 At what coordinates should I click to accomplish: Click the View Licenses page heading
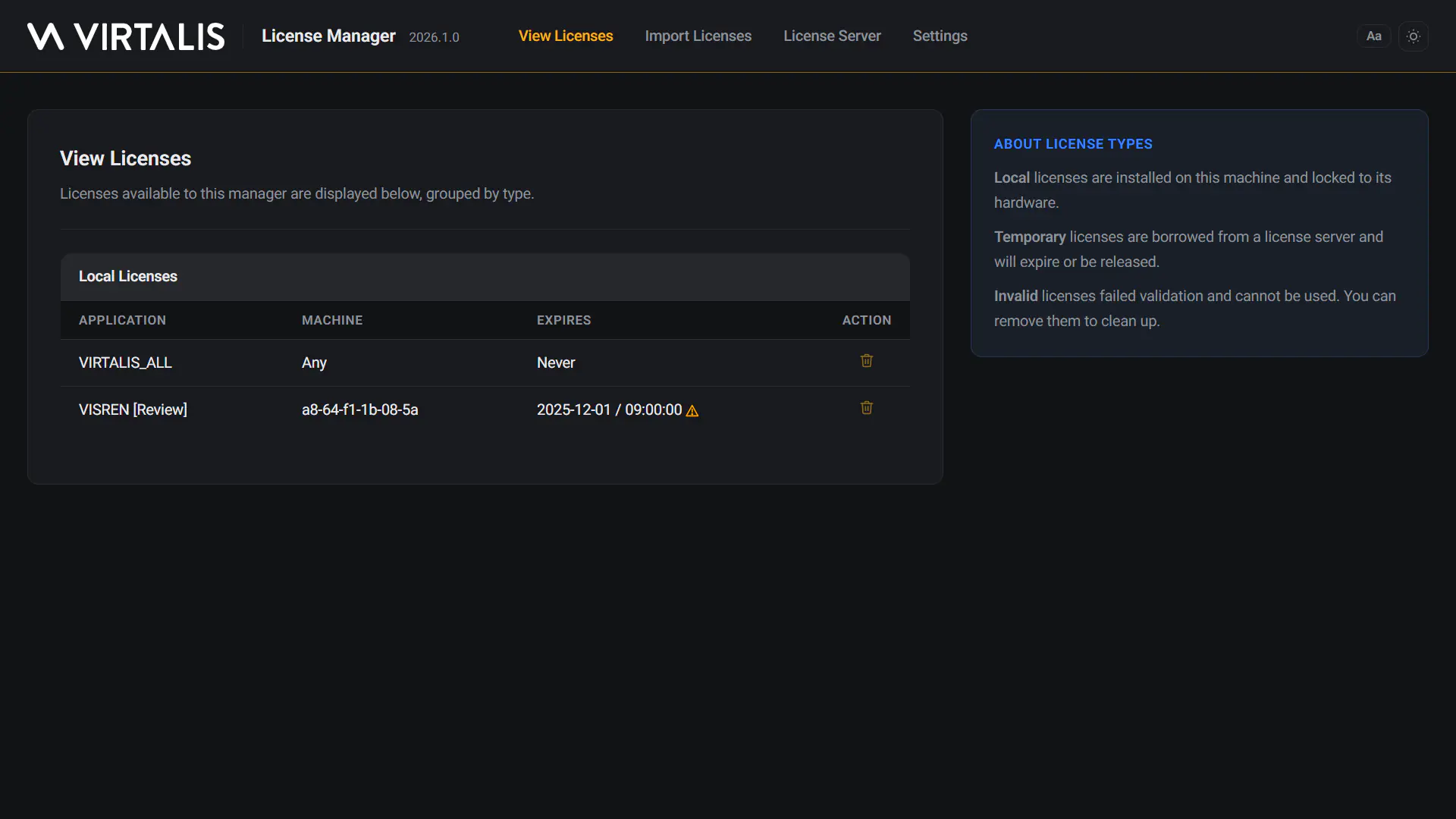126,158
